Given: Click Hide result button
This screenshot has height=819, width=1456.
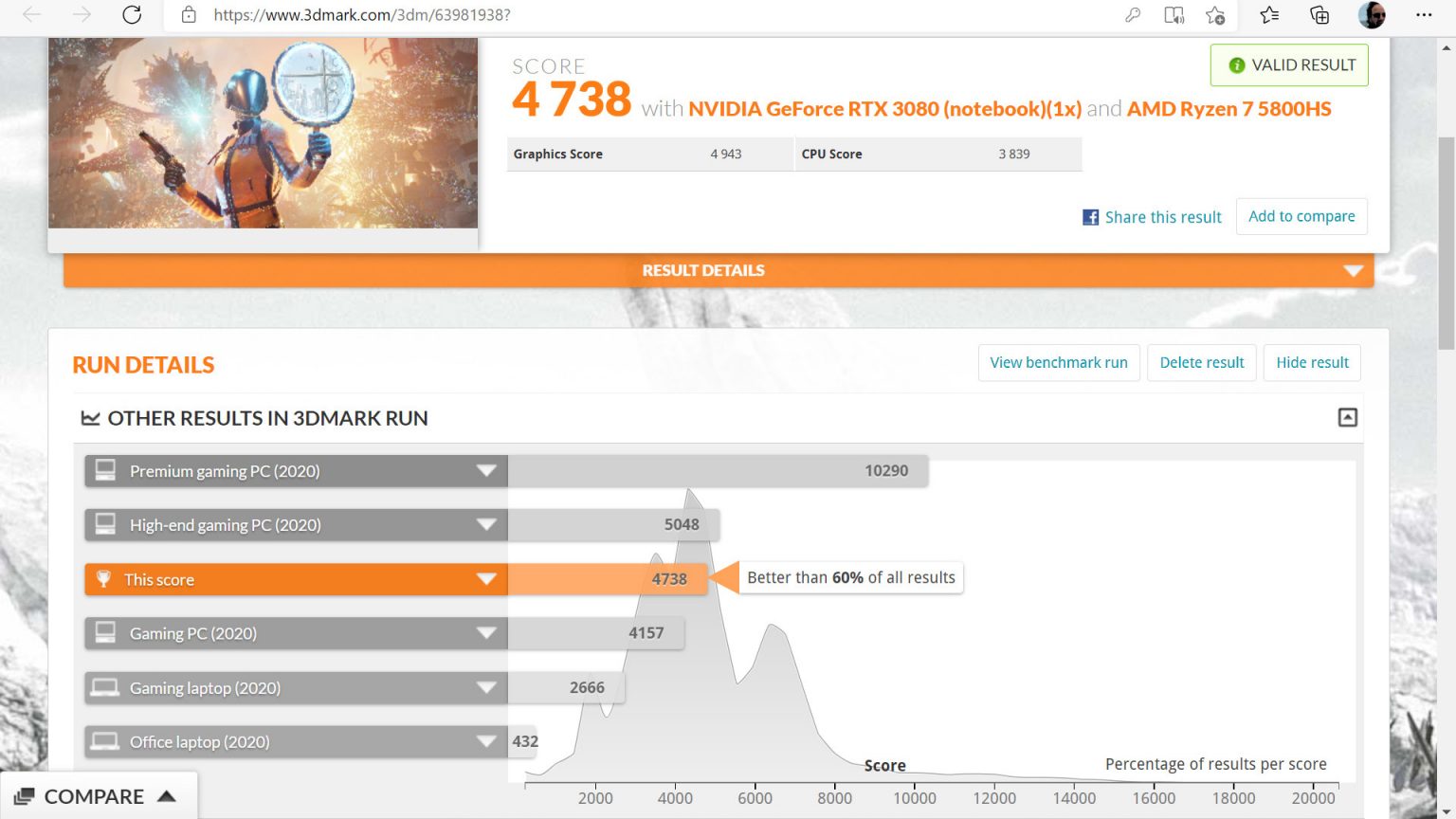Looking at the screenshot, I should (1312, 362).
